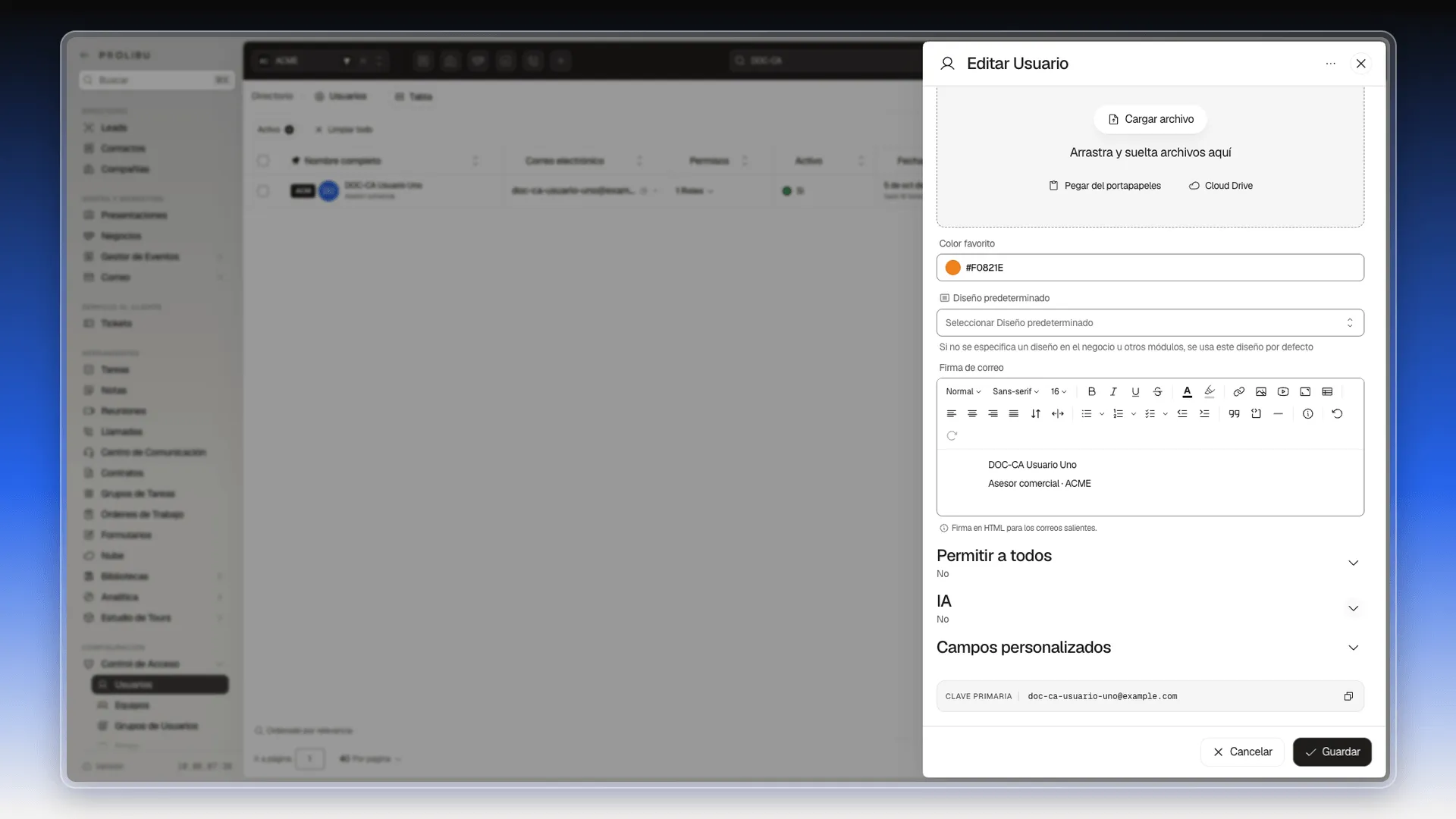
Task: Center align signature text
Action: (x=972, y=414)
